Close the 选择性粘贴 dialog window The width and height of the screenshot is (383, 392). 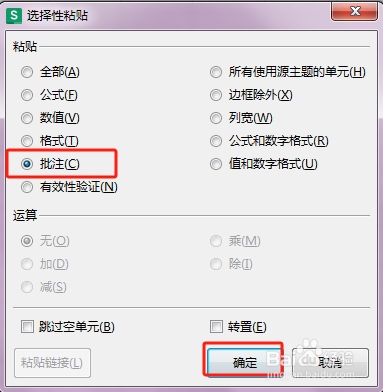coord(354,11)
